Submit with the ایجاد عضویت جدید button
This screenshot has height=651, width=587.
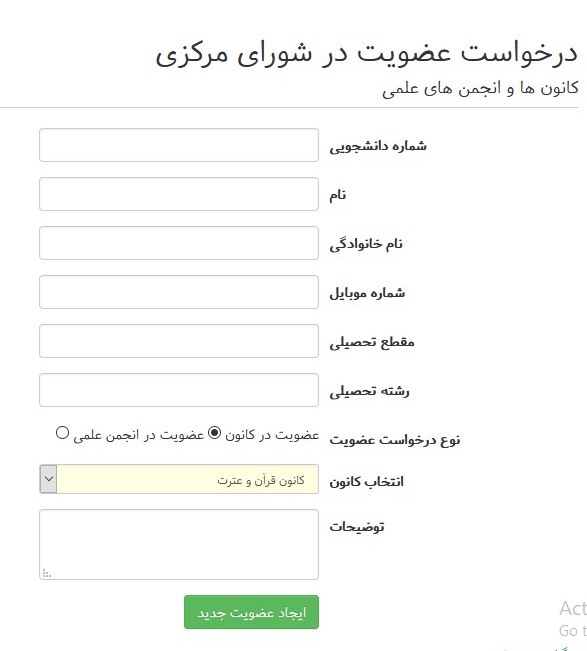pos(252,612)
